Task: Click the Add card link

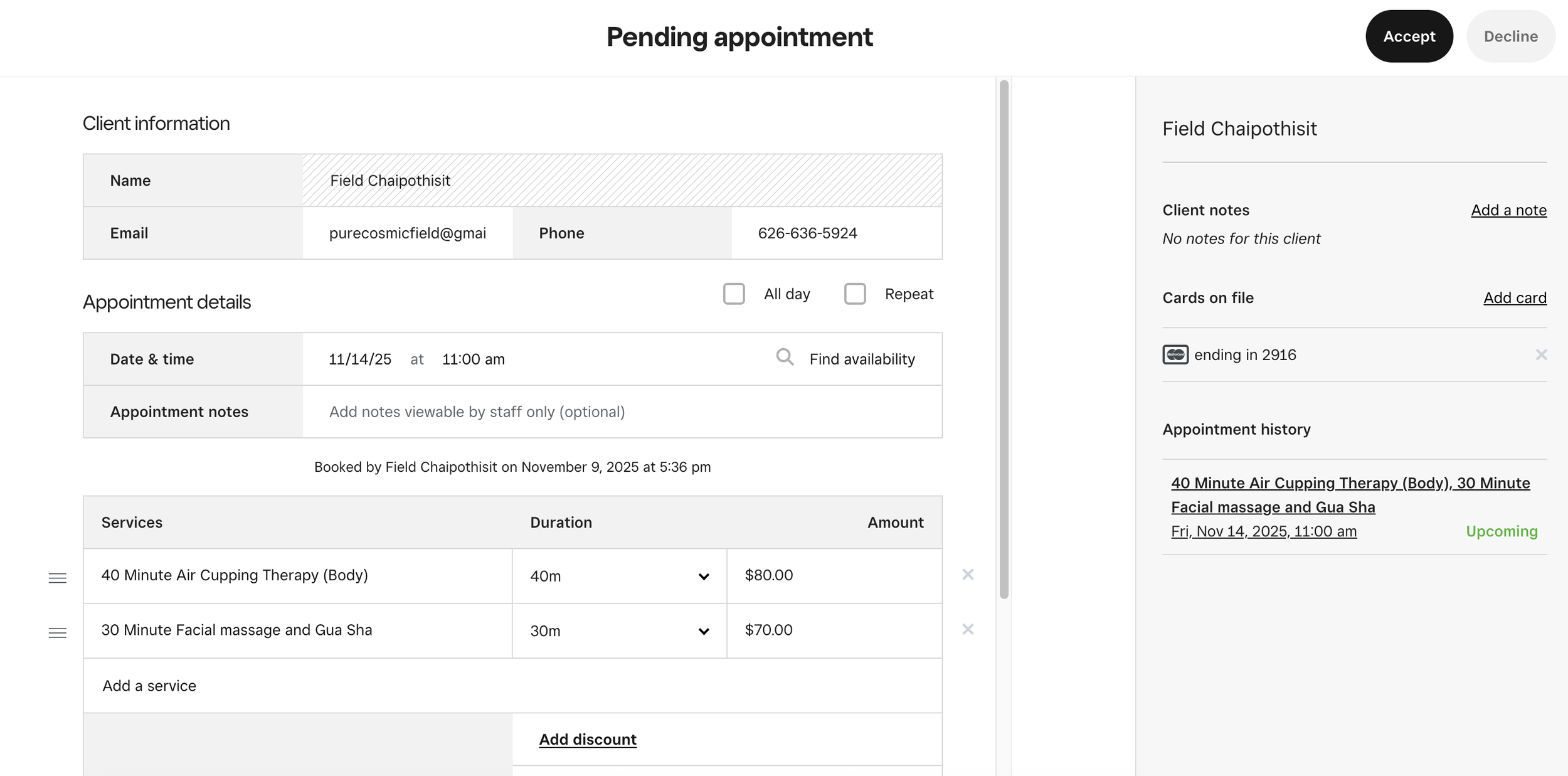Action: (x=1515, y=298)
